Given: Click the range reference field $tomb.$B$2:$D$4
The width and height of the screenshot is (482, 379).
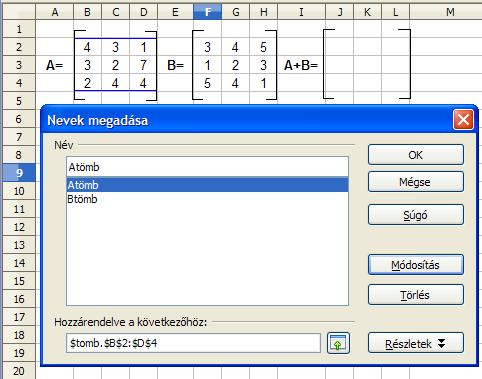Looking at the screenshot, I should point(193,343).
